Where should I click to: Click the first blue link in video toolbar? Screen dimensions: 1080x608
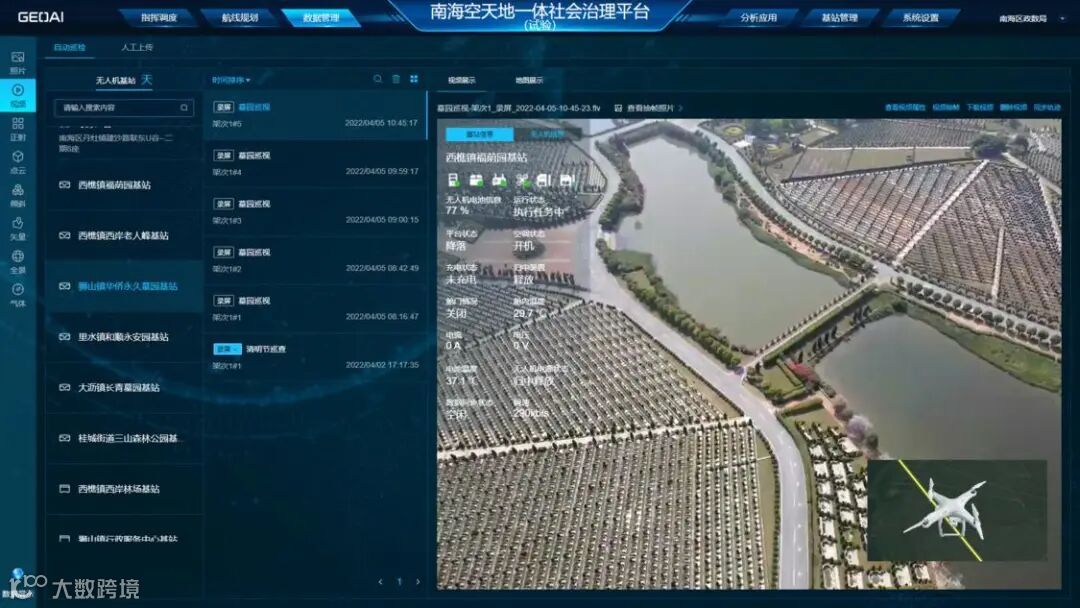pyautogui.click(x=905, y=108)
